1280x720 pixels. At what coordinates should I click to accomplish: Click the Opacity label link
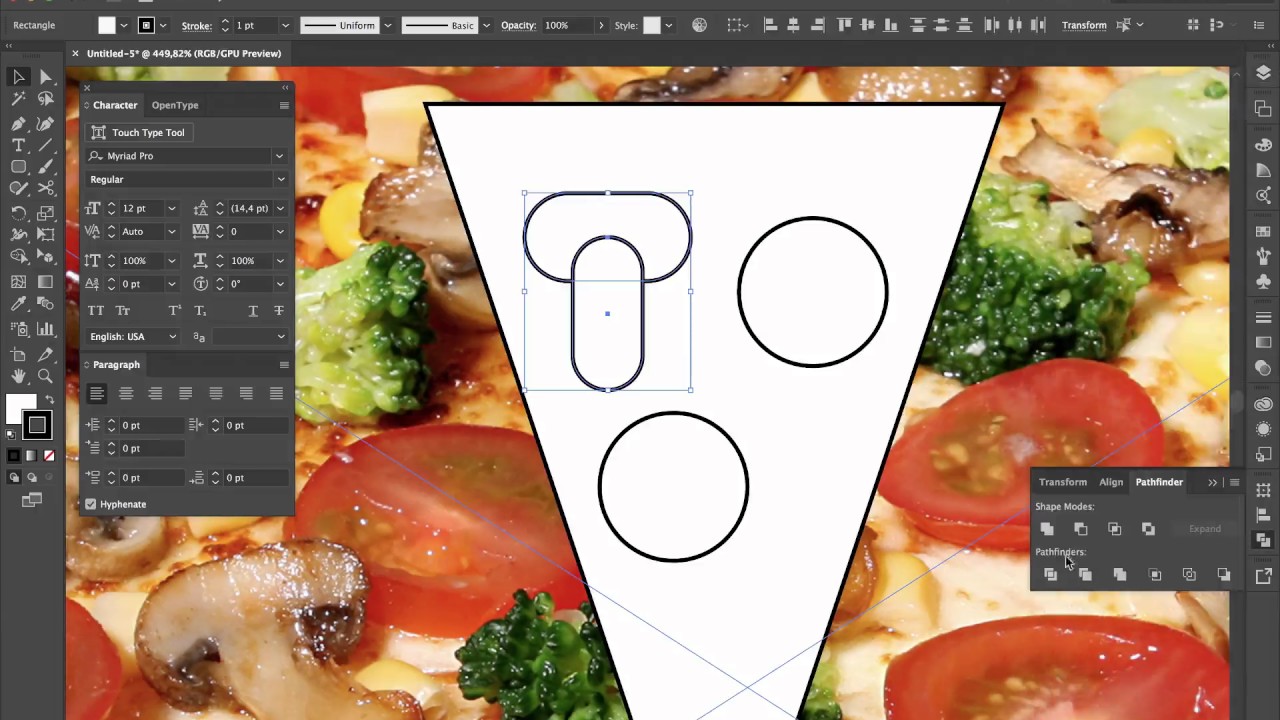coord(519,25)
